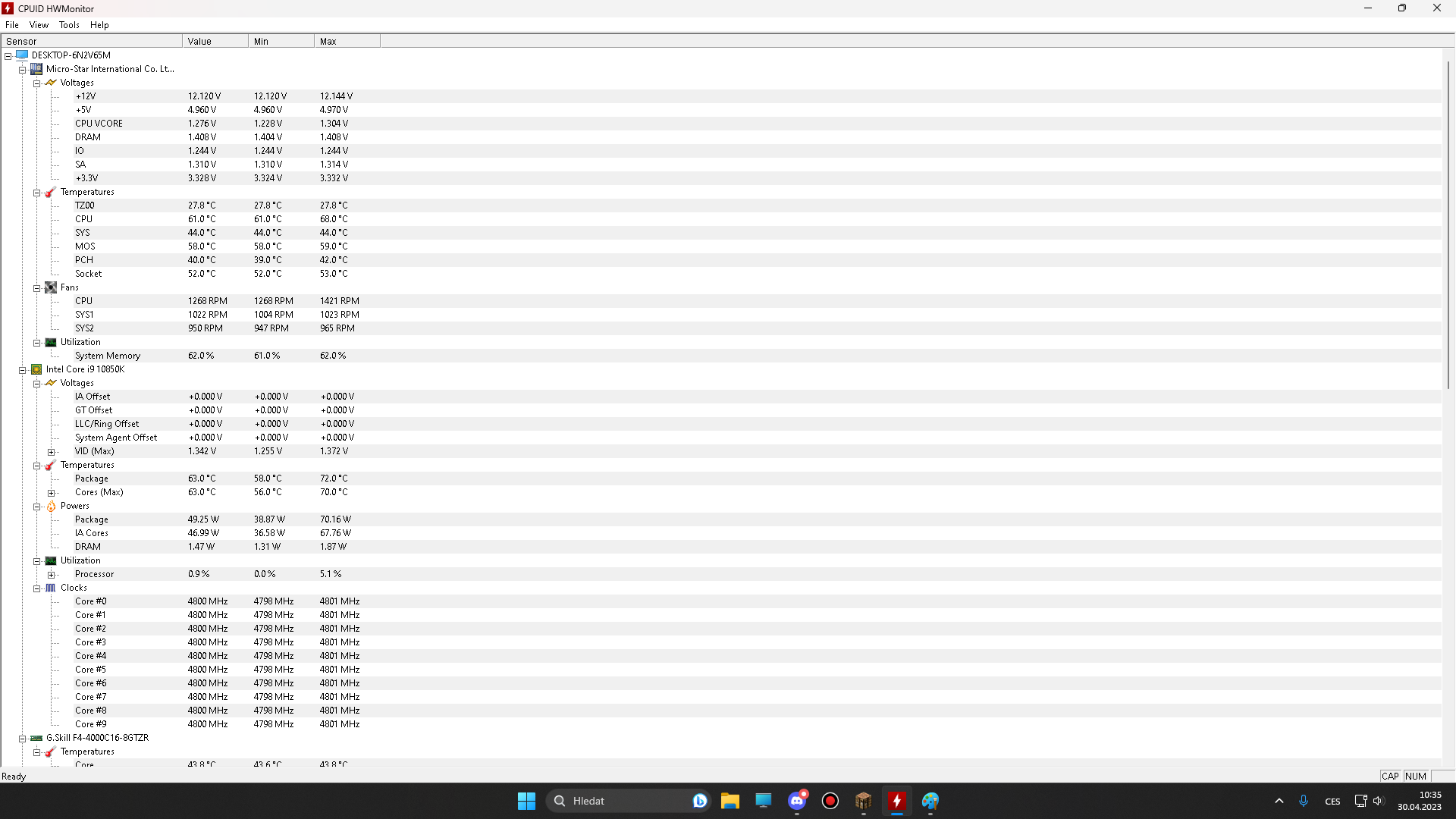The image size is (1456, 819).
Task: Collapse the Micro-Star International tree node
Action: click(x=23, y=70)
